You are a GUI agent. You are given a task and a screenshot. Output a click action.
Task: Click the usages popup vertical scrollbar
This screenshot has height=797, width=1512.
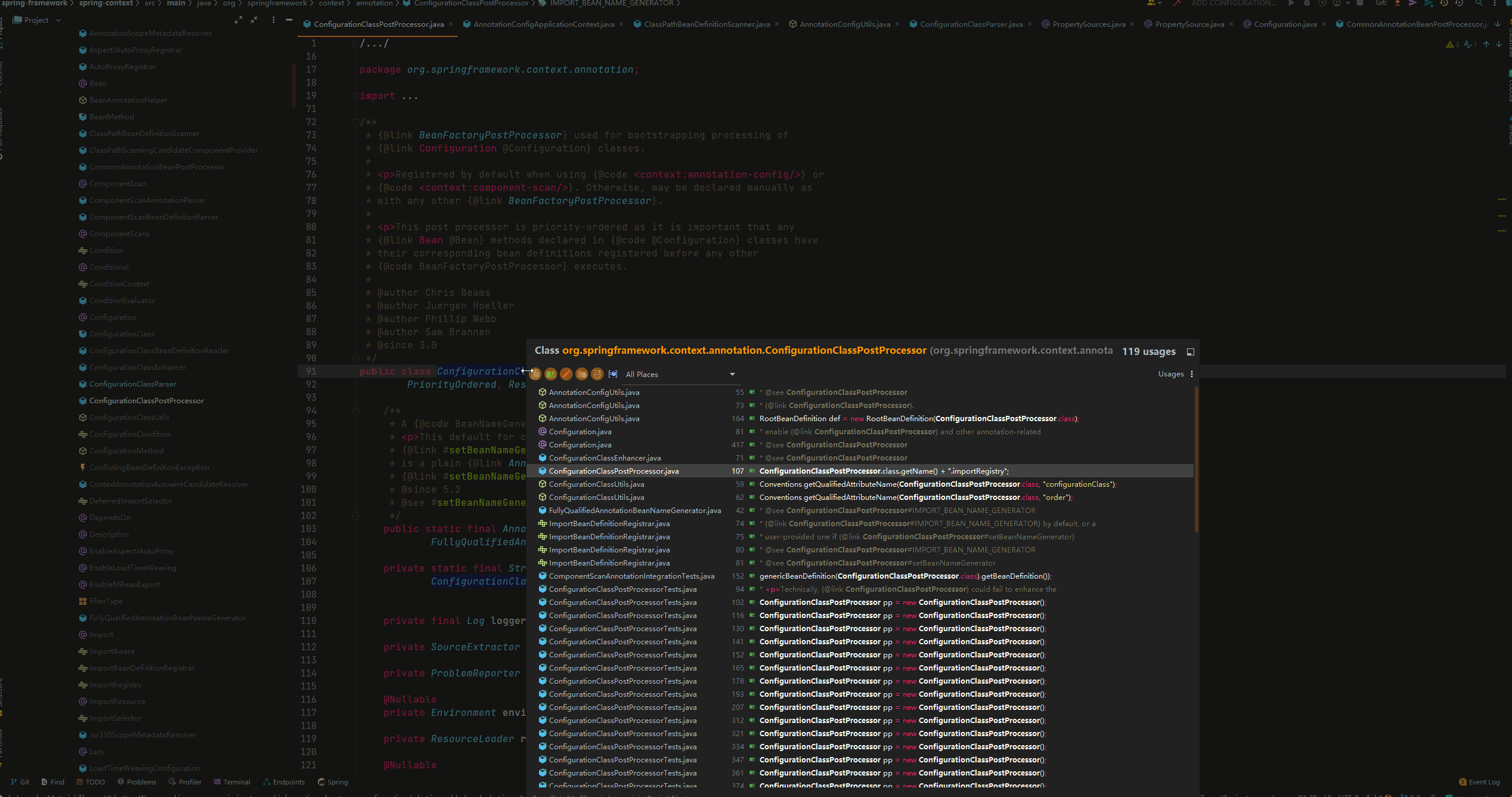click(x=1195, y=459)
